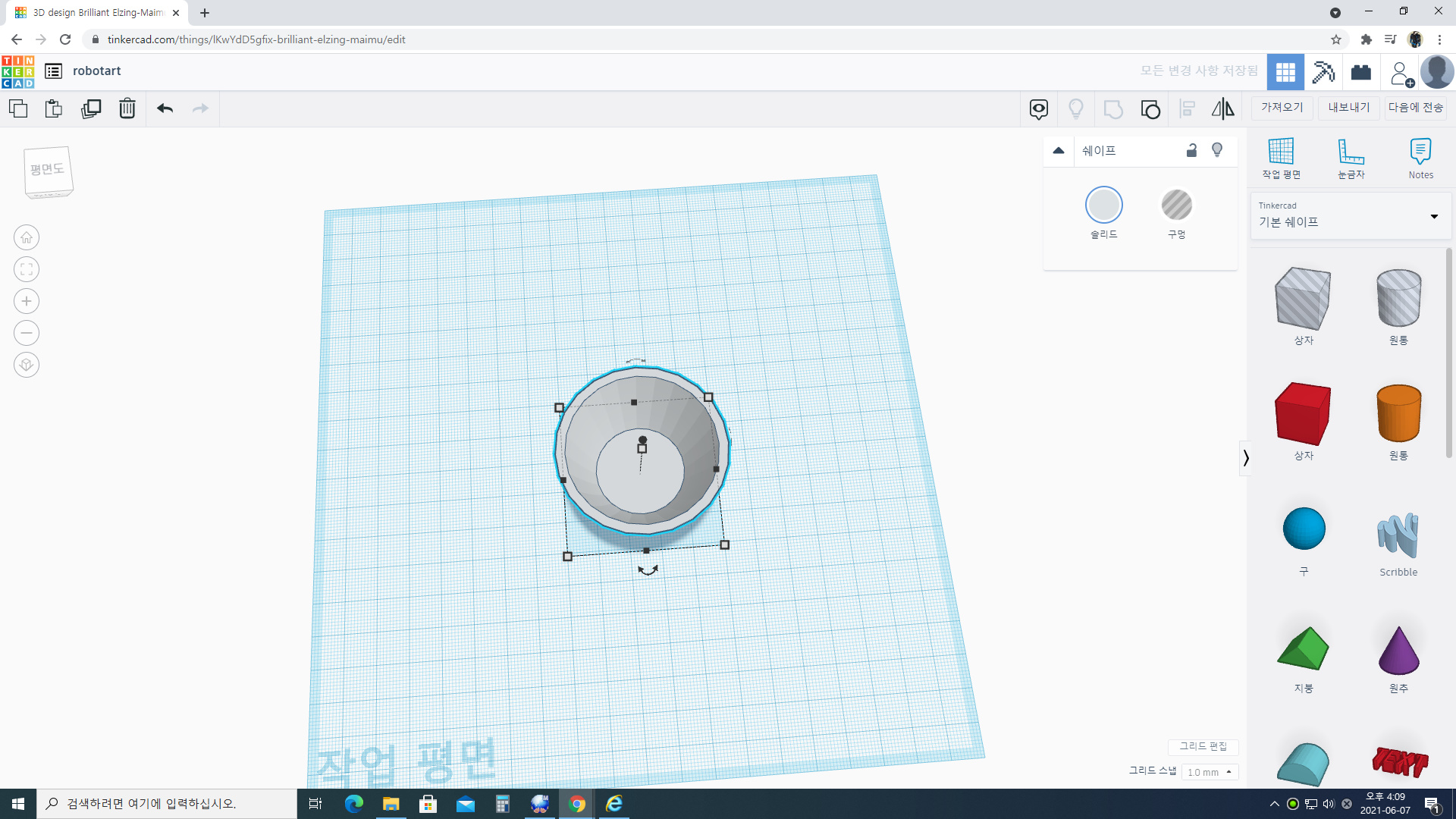Click the trash delete icon
This screenshot has width=1456, height=819.
(x=127, y=108)
